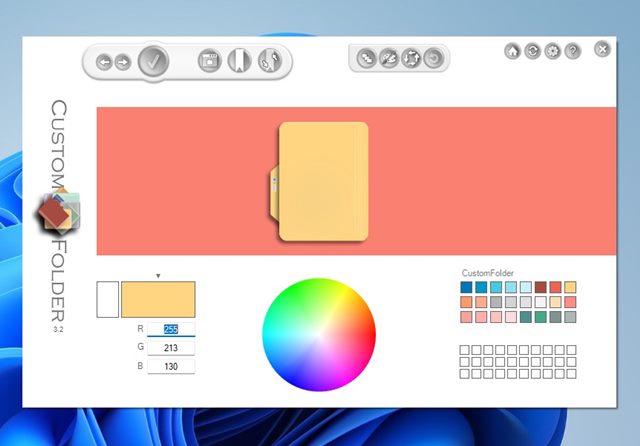640x446 pixels.
Task: Choose the light gray swatch ending third row
Action: 570,317
